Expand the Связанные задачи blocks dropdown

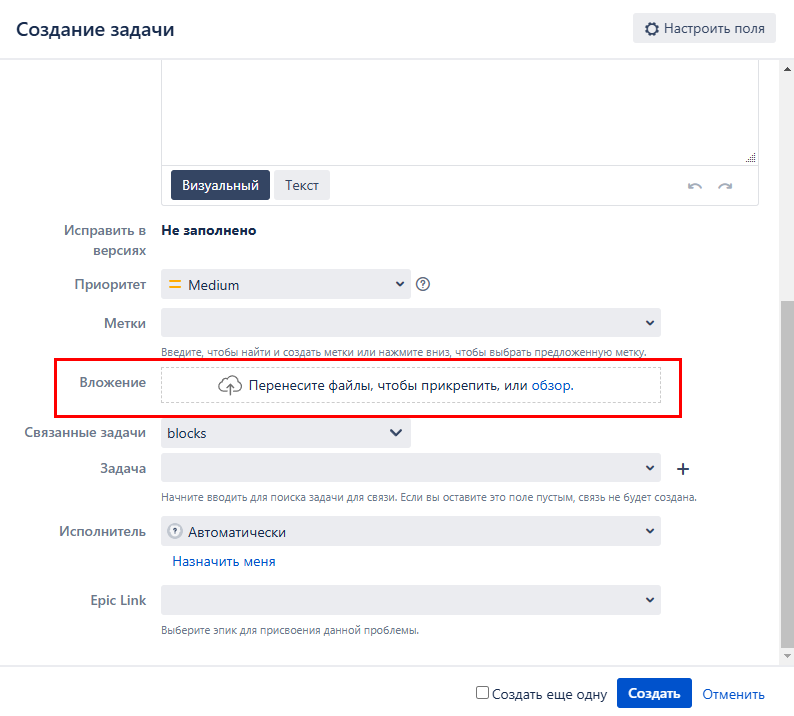pyautogui.click(x=286, y=433)
